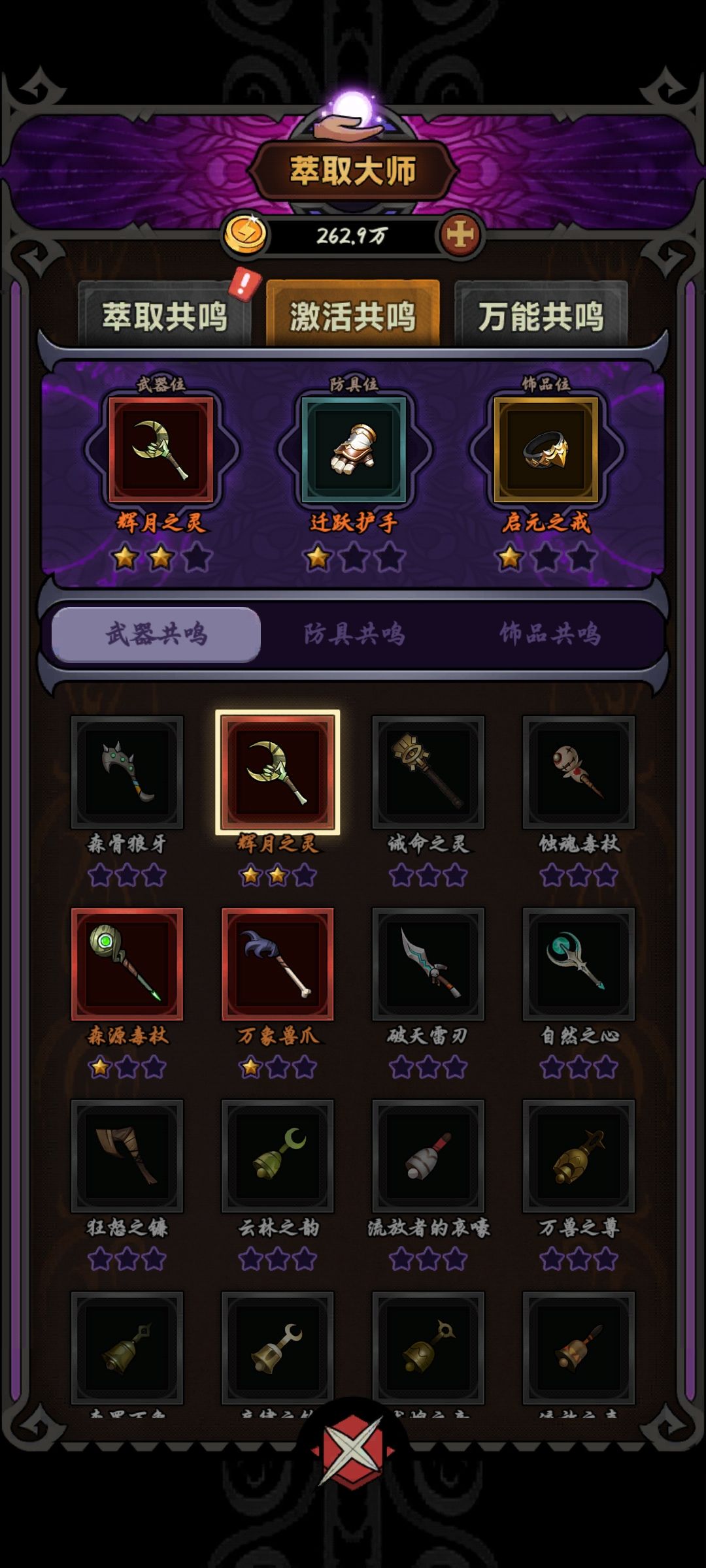Open the 启元之戒 accessory slot

546,449
